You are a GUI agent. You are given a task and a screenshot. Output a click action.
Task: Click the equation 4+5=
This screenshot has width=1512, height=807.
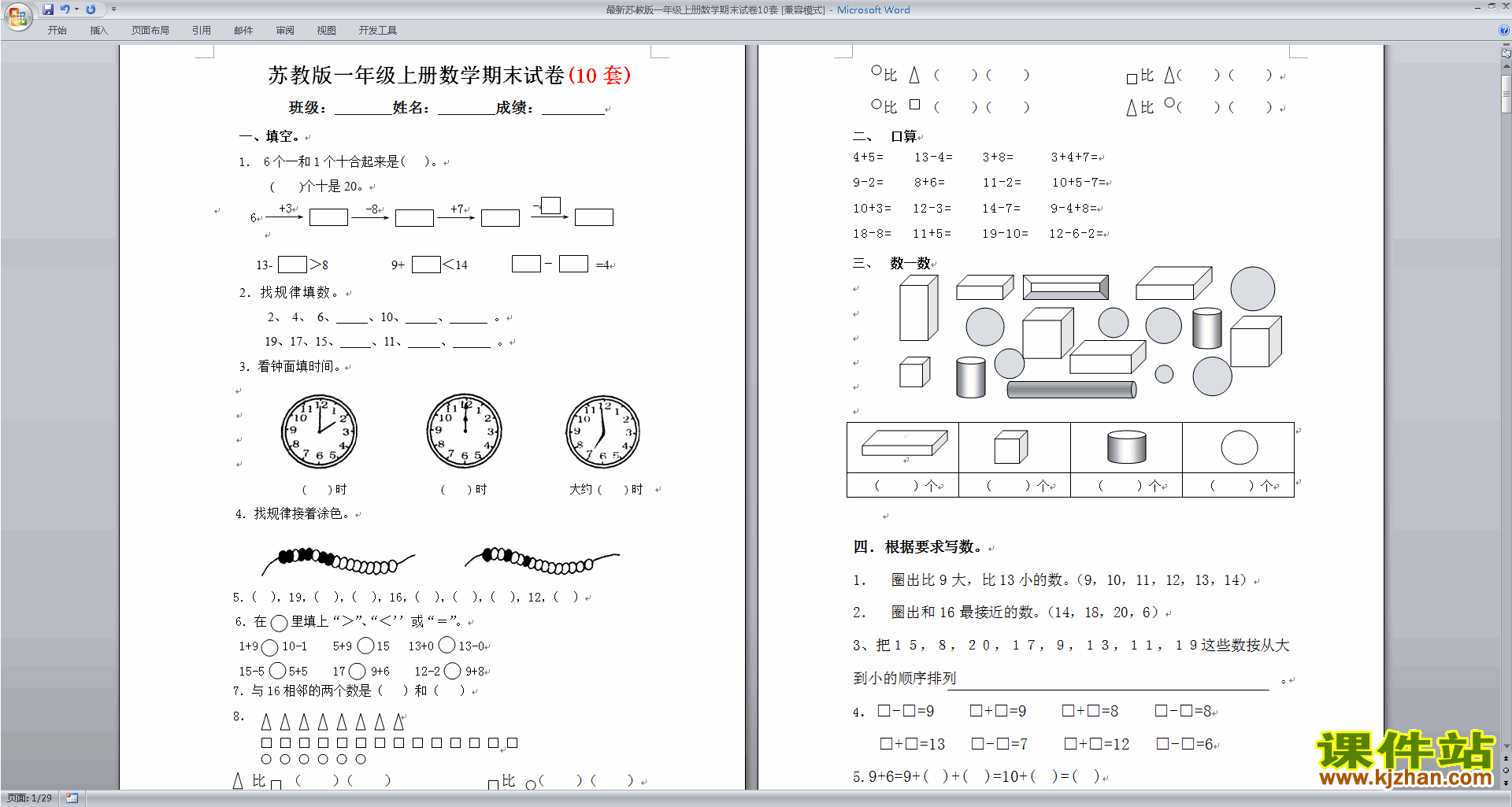click(868, 157)
